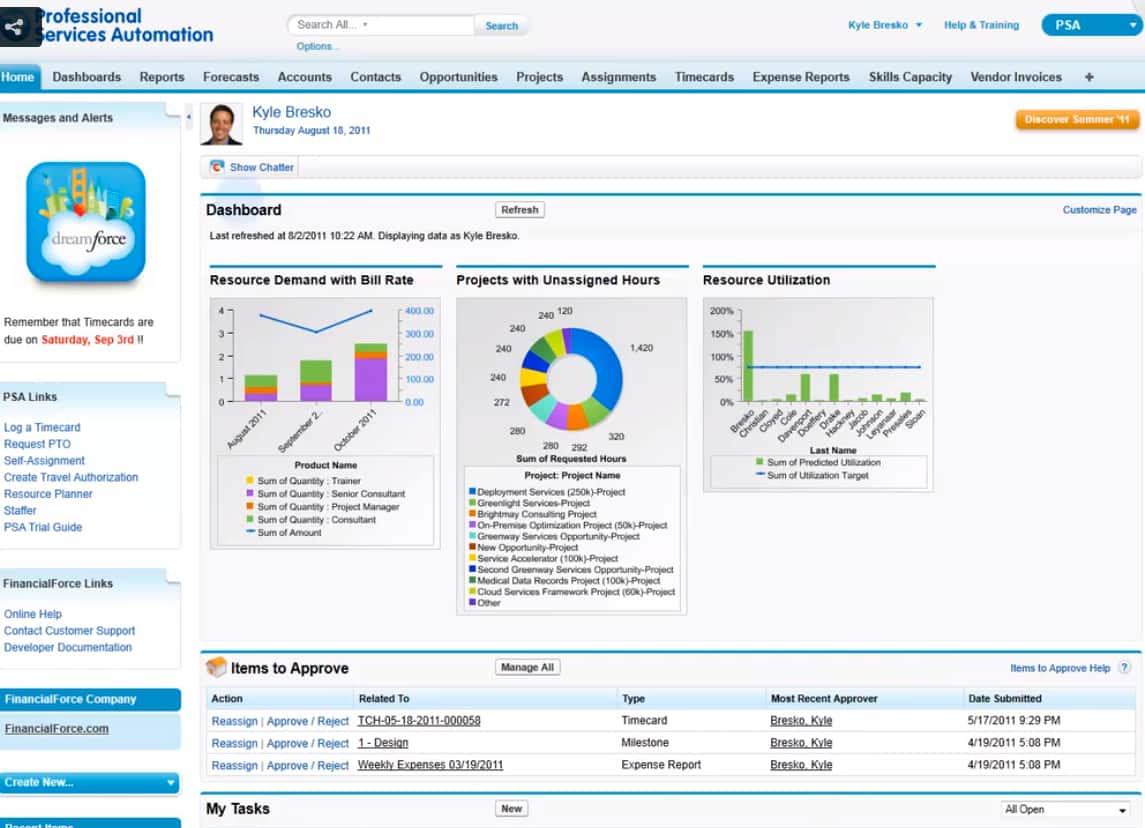
Task: Open the Weekly Expenses 03/19/2011 link
Action: [430, 764]
